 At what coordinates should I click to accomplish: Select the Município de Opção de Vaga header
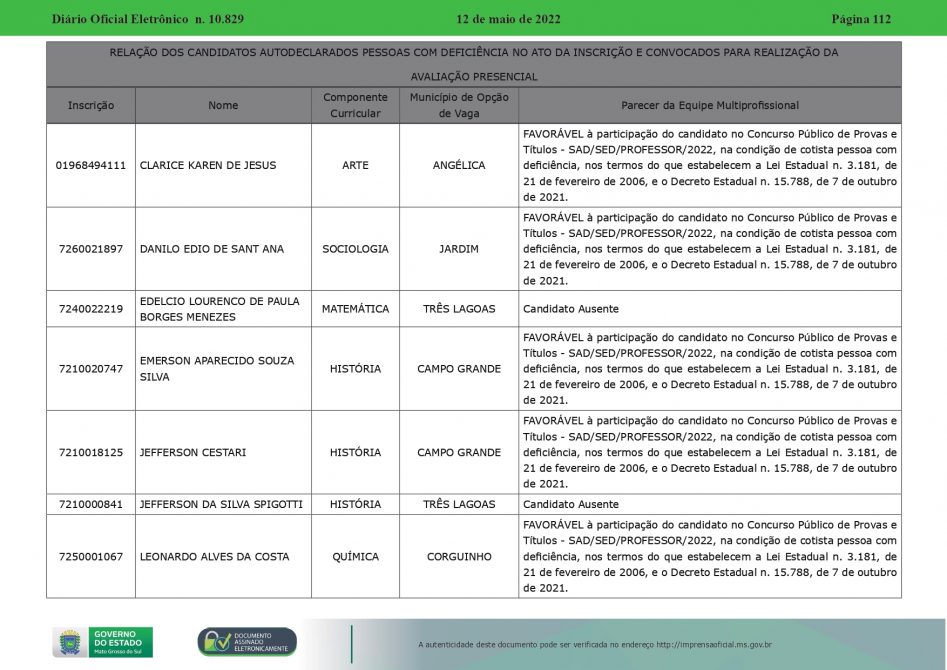459,105
